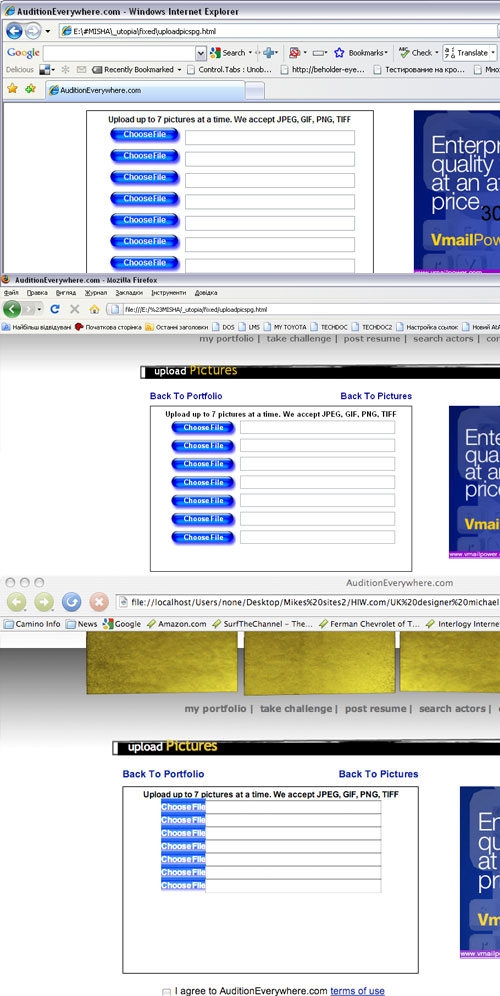Select the AuditionEverywhere.com tab in Internet Explorer
Screen dimensions: 500x996
[145, 90]
